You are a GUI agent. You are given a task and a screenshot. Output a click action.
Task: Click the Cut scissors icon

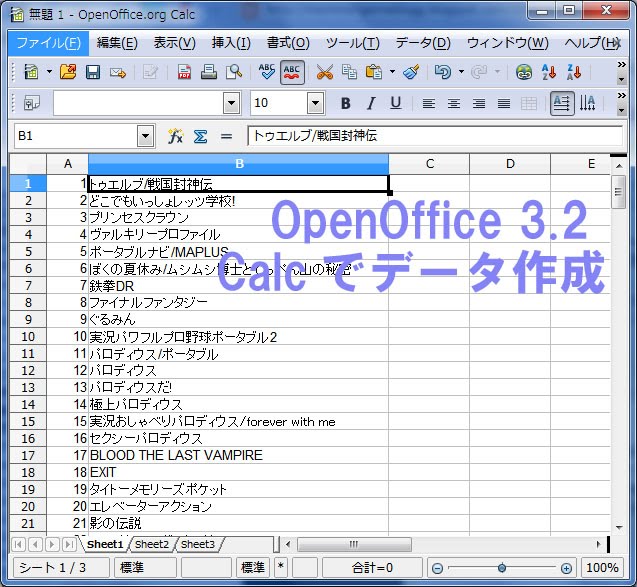[325, 72]
